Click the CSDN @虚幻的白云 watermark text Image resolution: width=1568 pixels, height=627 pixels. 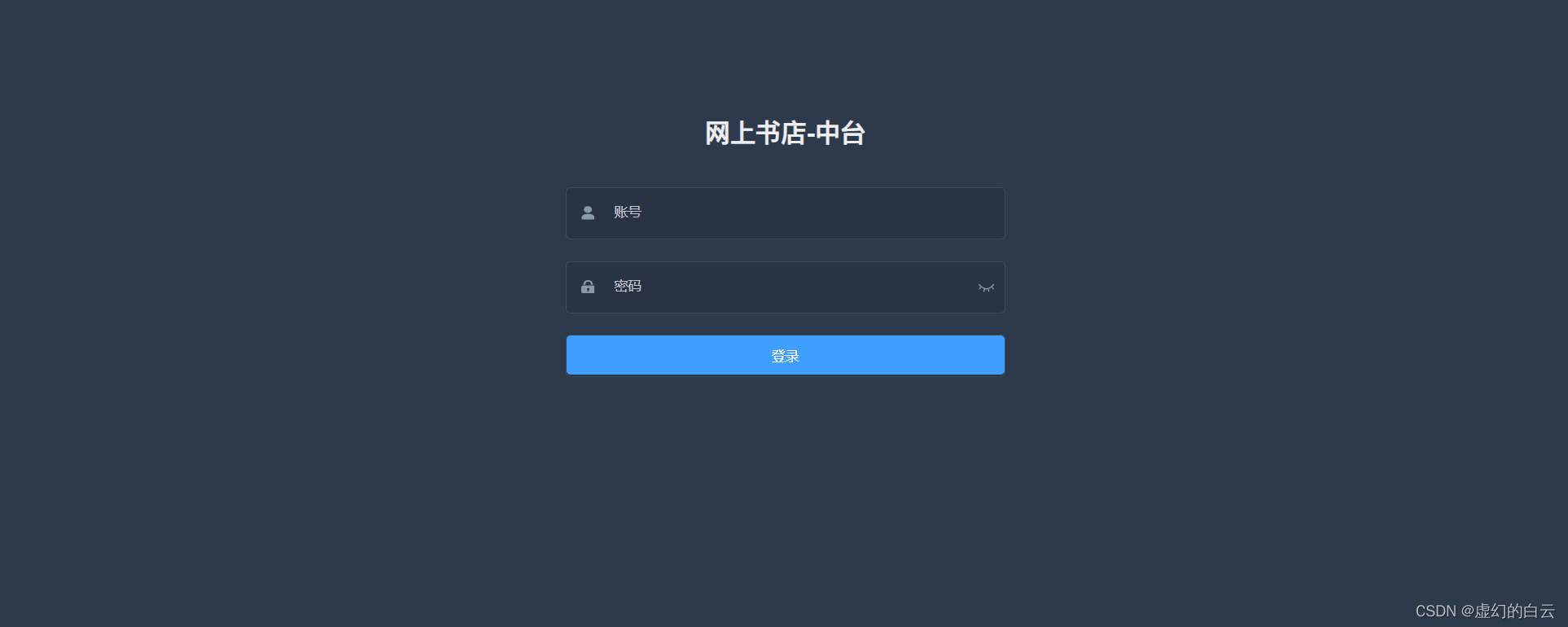coord(1485,611)
